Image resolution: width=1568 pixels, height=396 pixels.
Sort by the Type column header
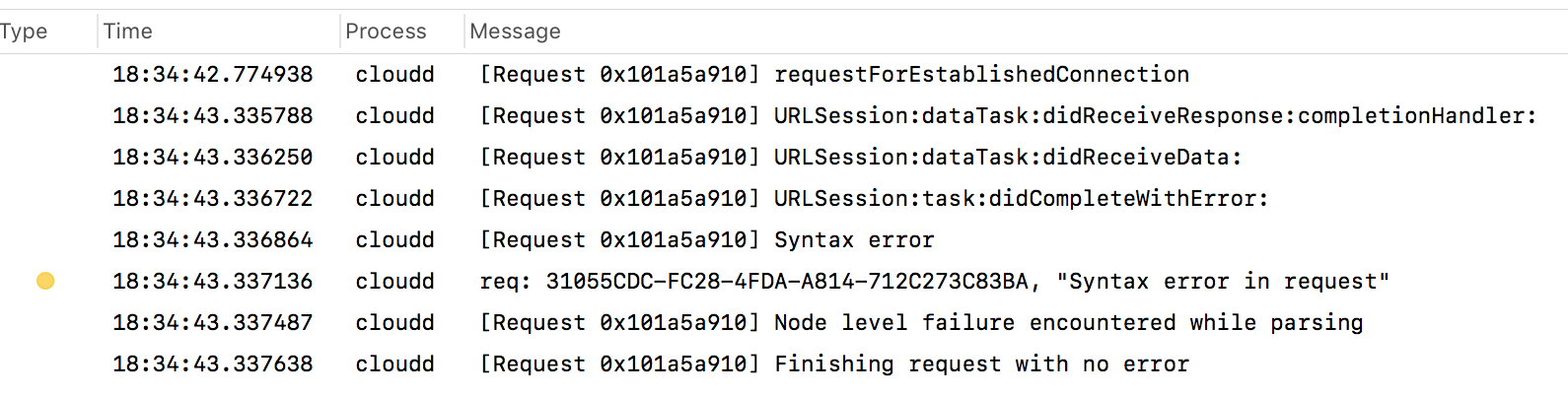pyautogui.click(x=24, y=32)
